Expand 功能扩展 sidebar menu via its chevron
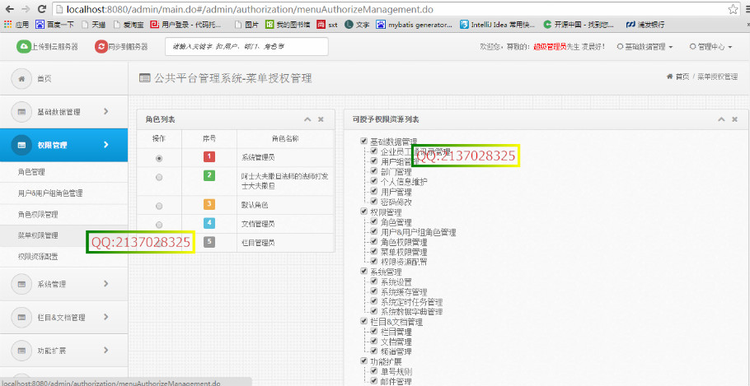This screenshot has width=750, height=386. tap(106, 351)
